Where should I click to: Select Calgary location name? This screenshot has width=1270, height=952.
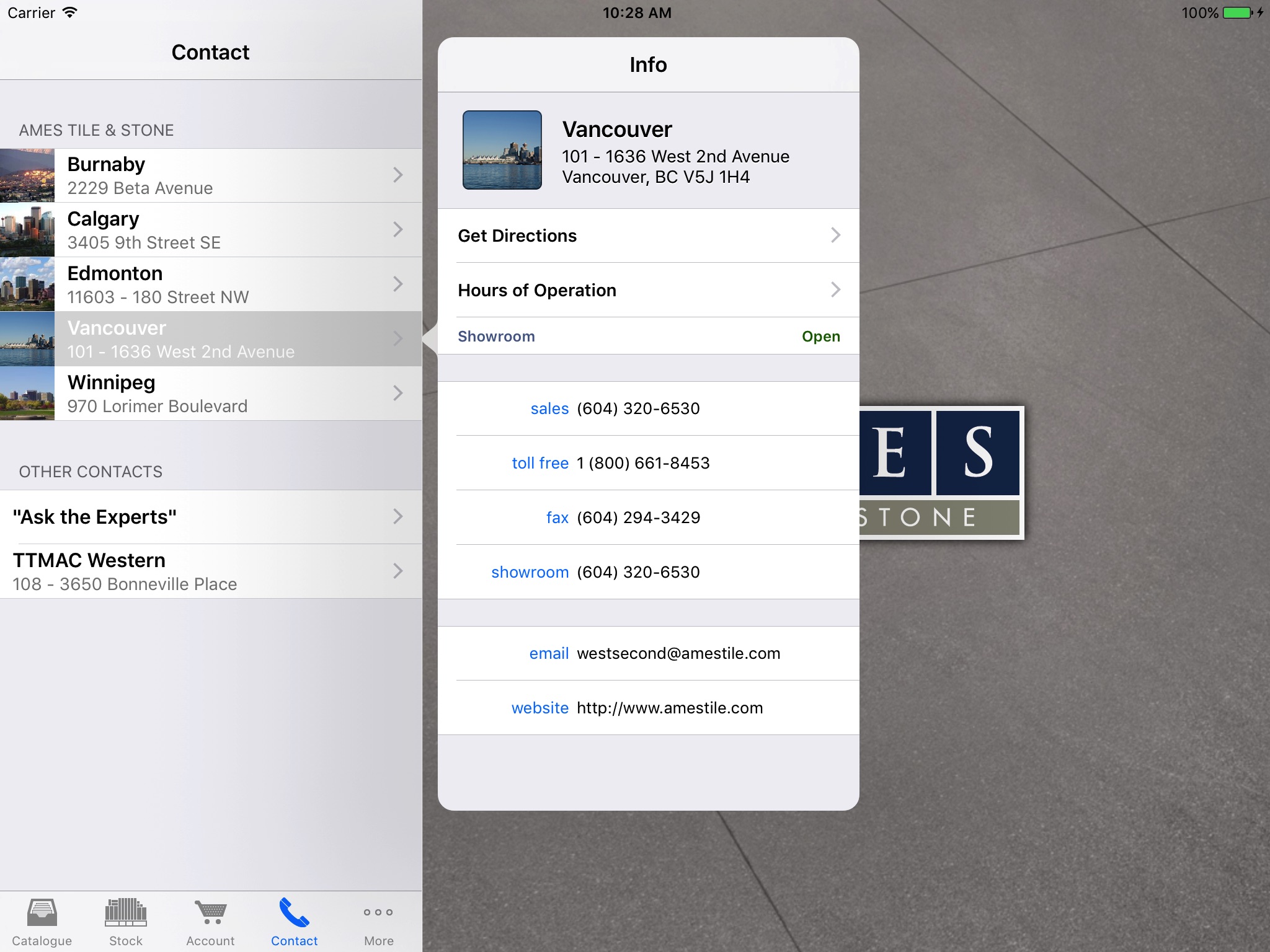tap(103, 219)
